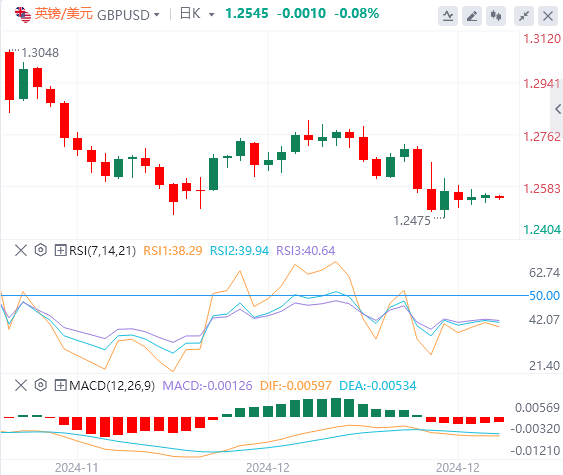This screenshot has width=563, height=475.
Task: Click the UK/US currency flag icon
Action: (23, 15)
